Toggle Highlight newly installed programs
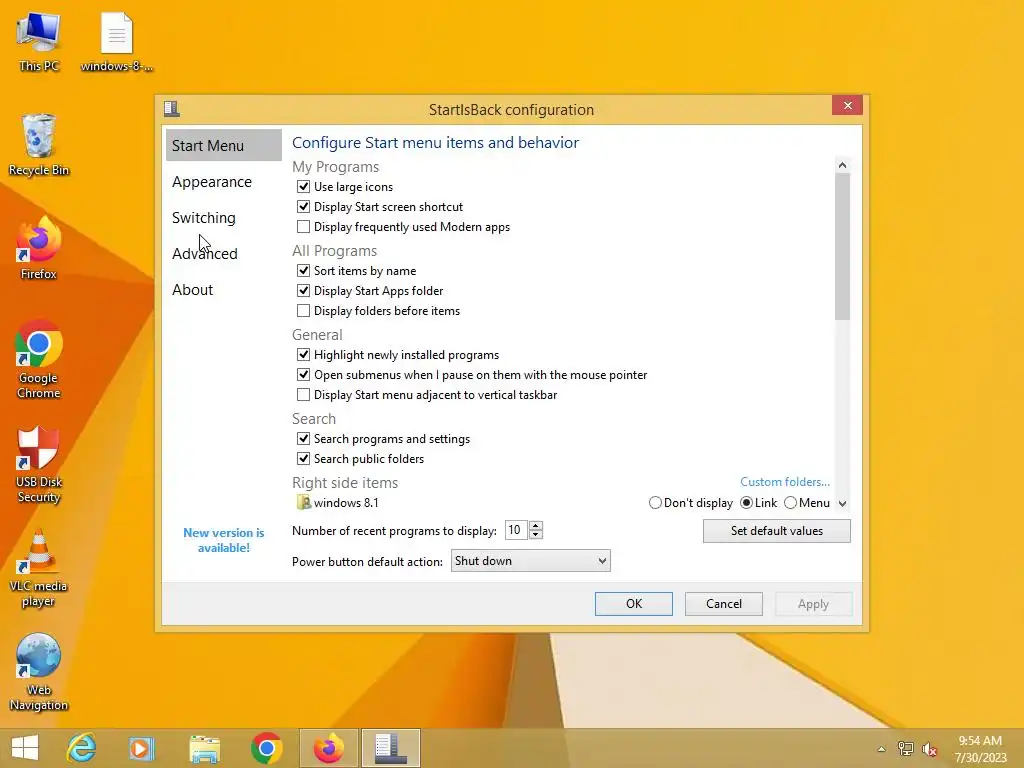Screen dimensions: 1024x768 click(303, 355)
